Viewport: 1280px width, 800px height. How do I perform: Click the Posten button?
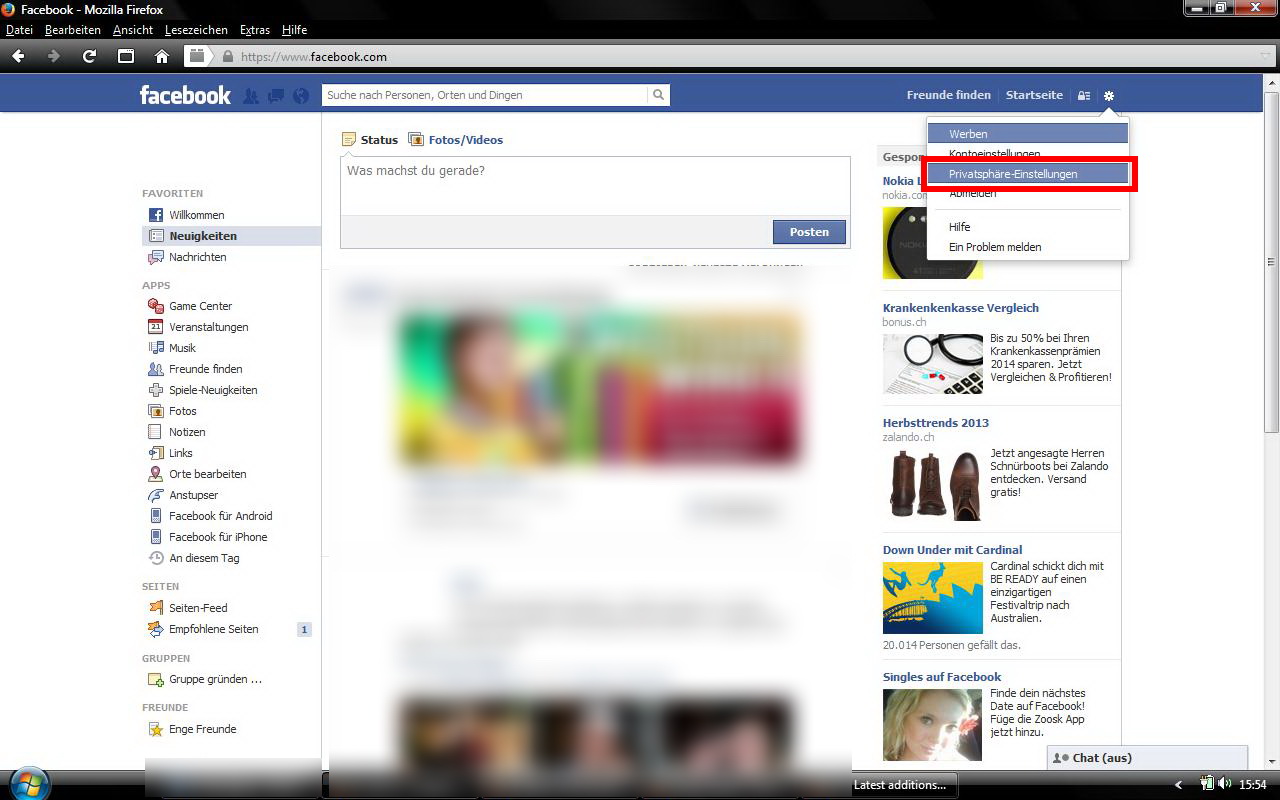coord(809,232)
